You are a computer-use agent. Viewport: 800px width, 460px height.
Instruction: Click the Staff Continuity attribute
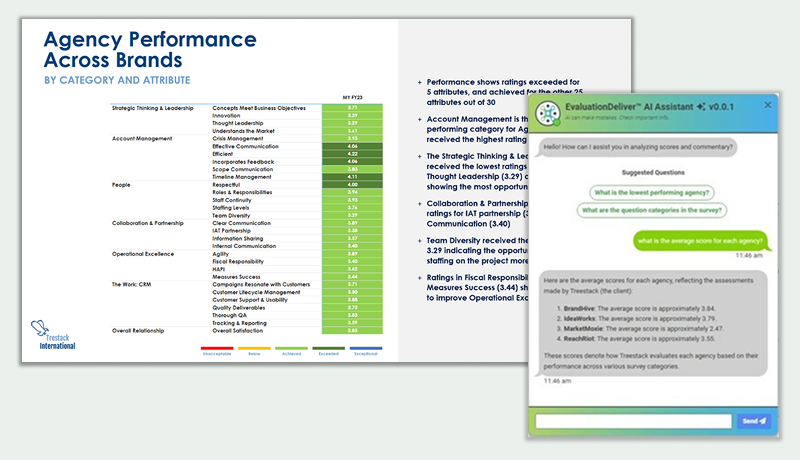click(232, 200)
